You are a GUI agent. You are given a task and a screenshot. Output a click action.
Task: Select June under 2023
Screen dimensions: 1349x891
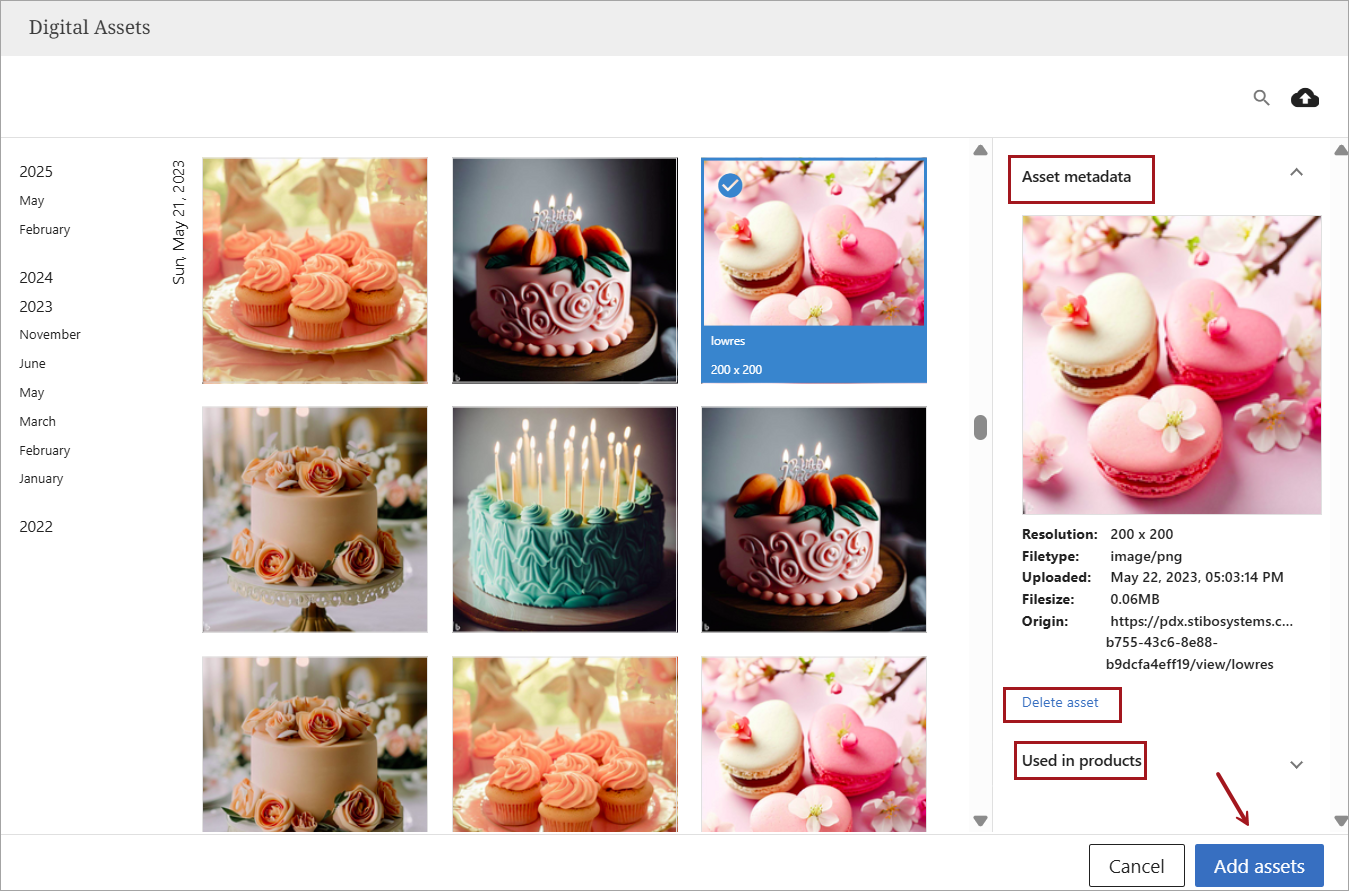(32, 364)
